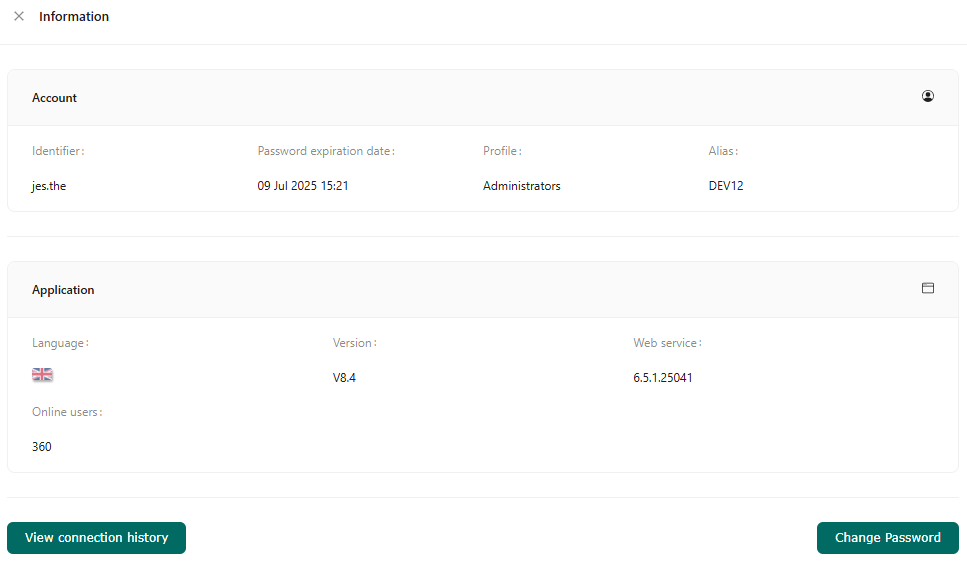Click the web service number 6.5.1.25041
967x569 pixels.
[663, 378]
